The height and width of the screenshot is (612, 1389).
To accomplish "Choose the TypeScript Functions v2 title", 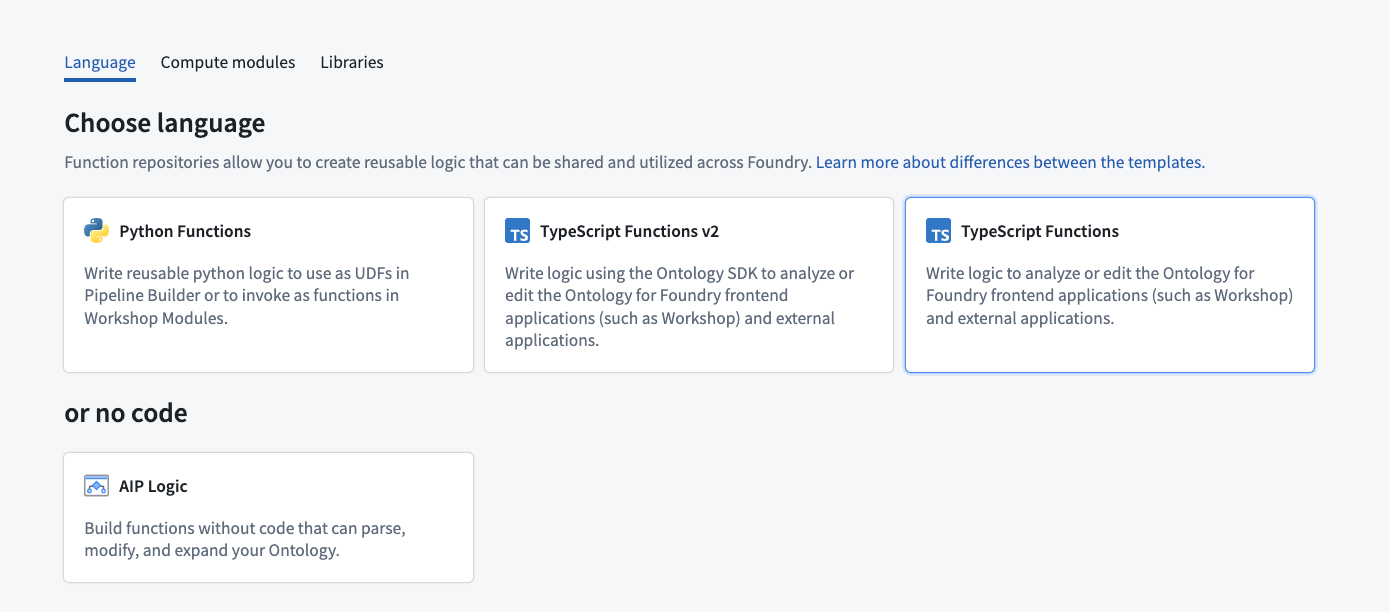I will (629, 231).
